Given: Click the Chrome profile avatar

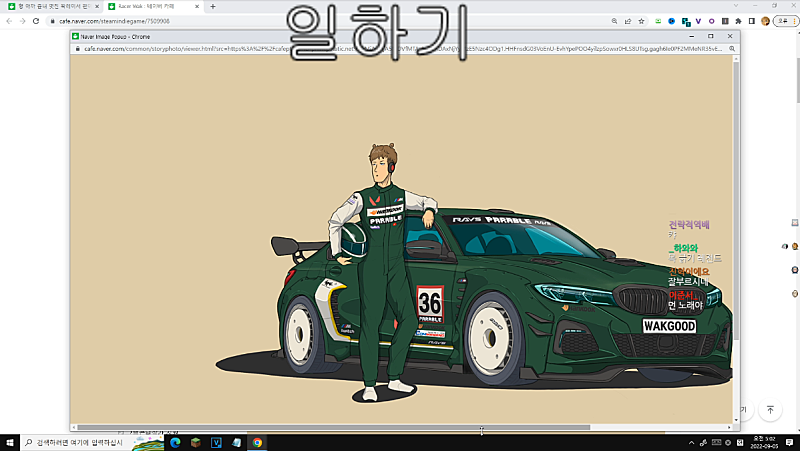Looking at the screenshot, I should (766, 20).
